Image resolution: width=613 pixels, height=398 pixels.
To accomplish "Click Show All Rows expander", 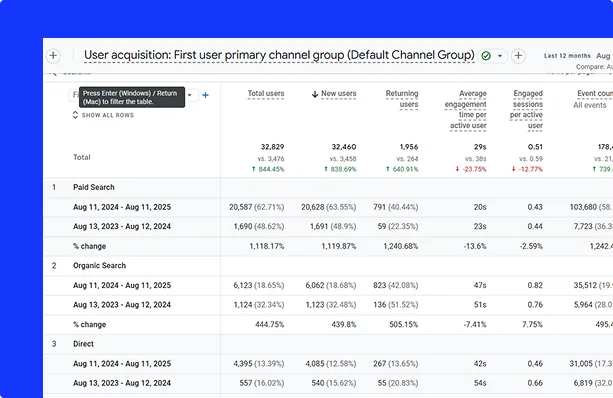I will [x=103, y=115].
